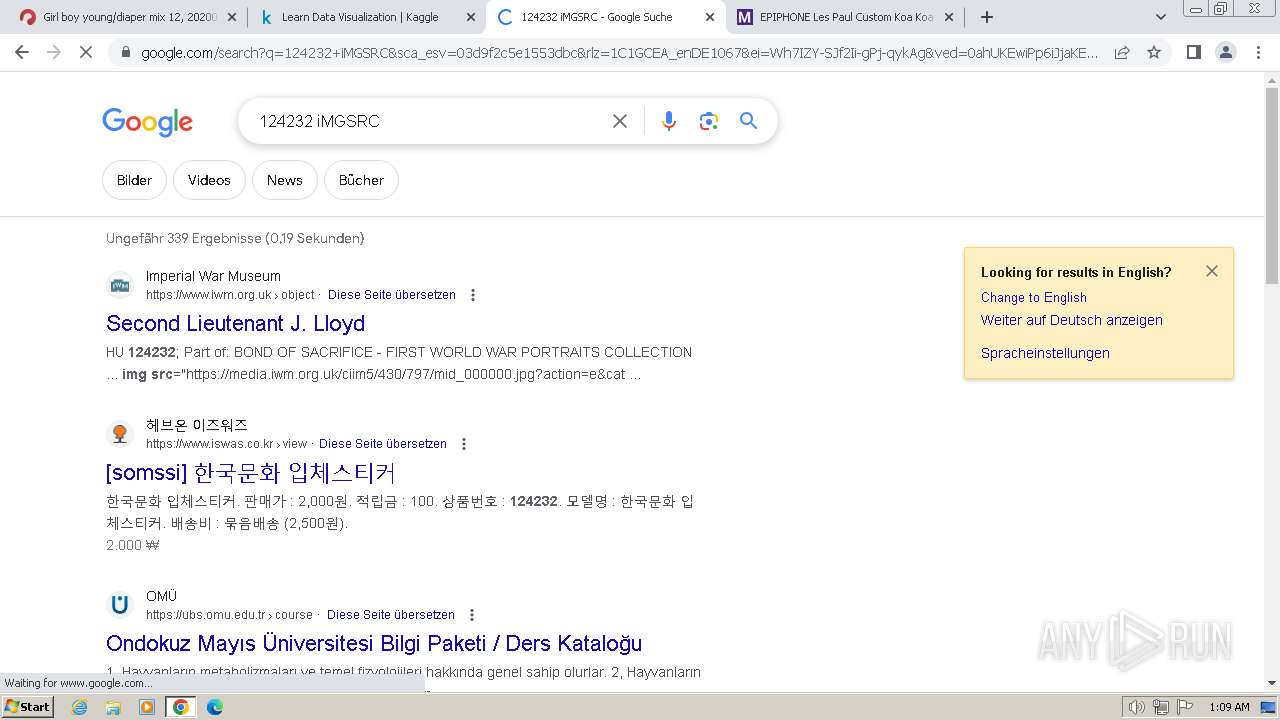The image size is (1280, 720).
Task: Translate the ubs.omu.edu.tr page
Action: 391,615
